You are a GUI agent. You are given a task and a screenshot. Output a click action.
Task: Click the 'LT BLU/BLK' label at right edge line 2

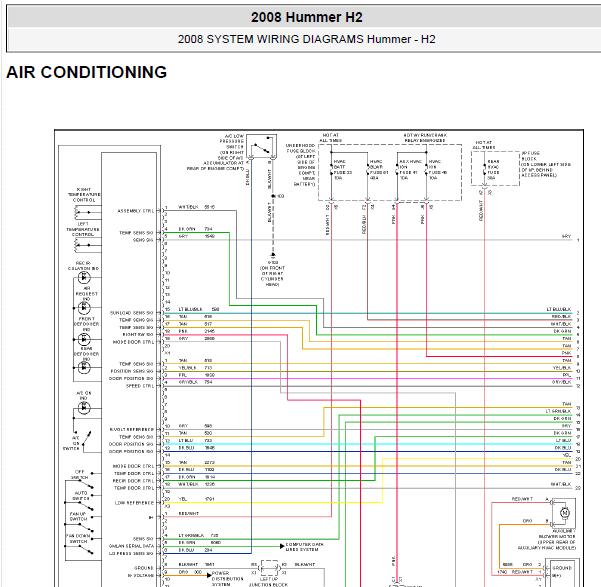[x=558, y=309]
